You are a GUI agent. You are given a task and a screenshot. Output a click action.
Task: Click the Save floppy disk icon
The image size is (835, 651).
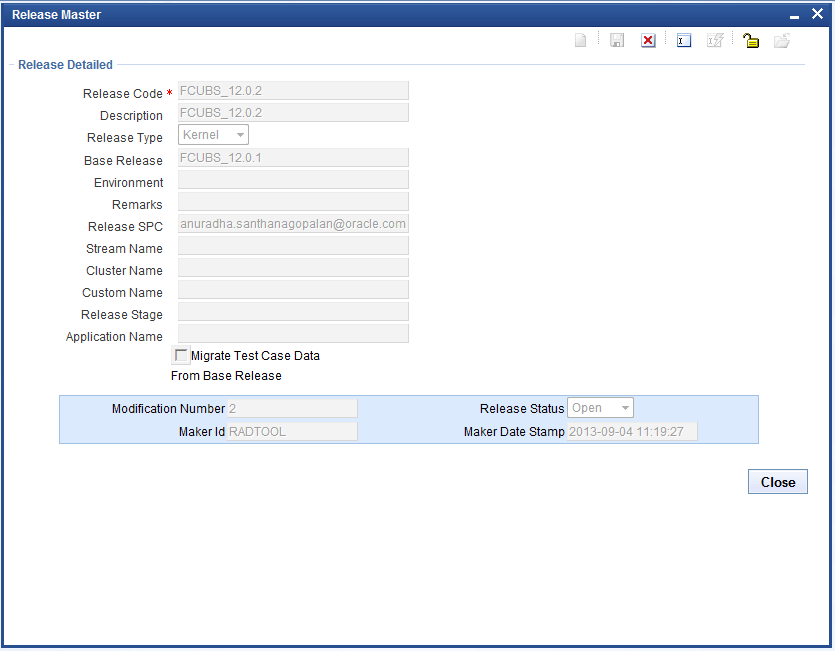tap(617, 40)
